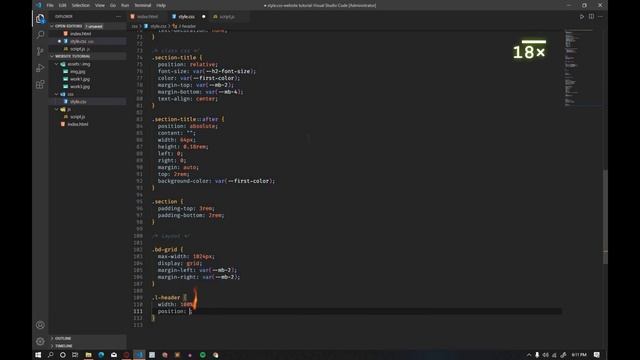Split the editor to the right
Screen dimensions: 640x360
coord(591,17)
